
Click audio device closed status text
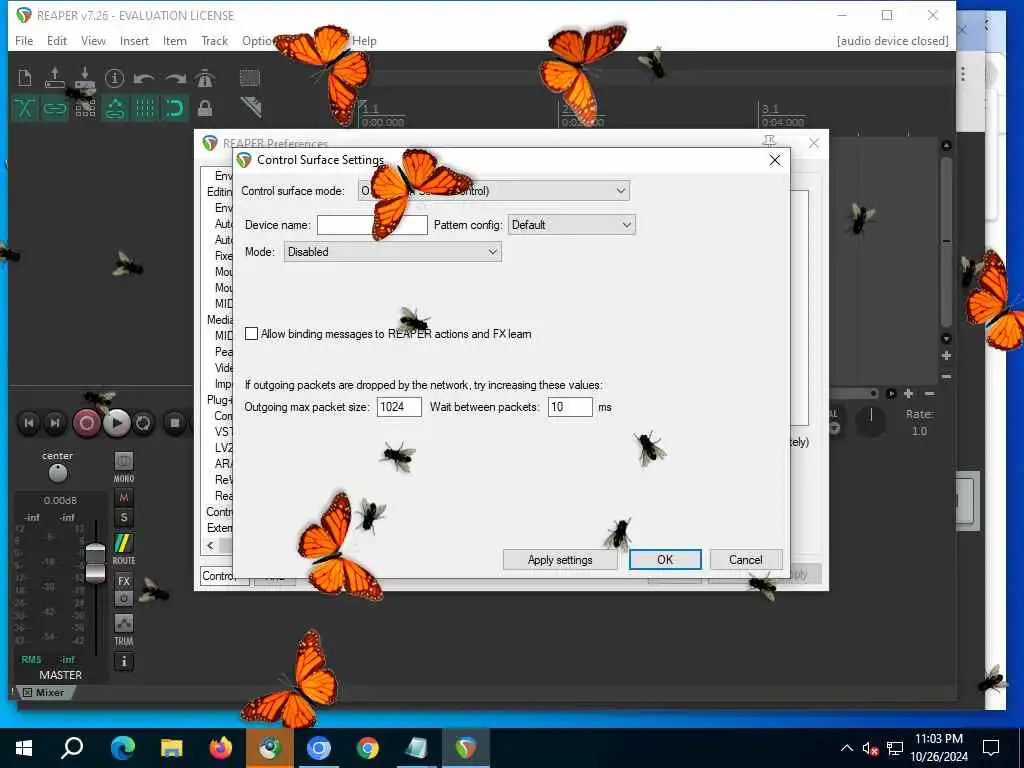coord(892,40)
